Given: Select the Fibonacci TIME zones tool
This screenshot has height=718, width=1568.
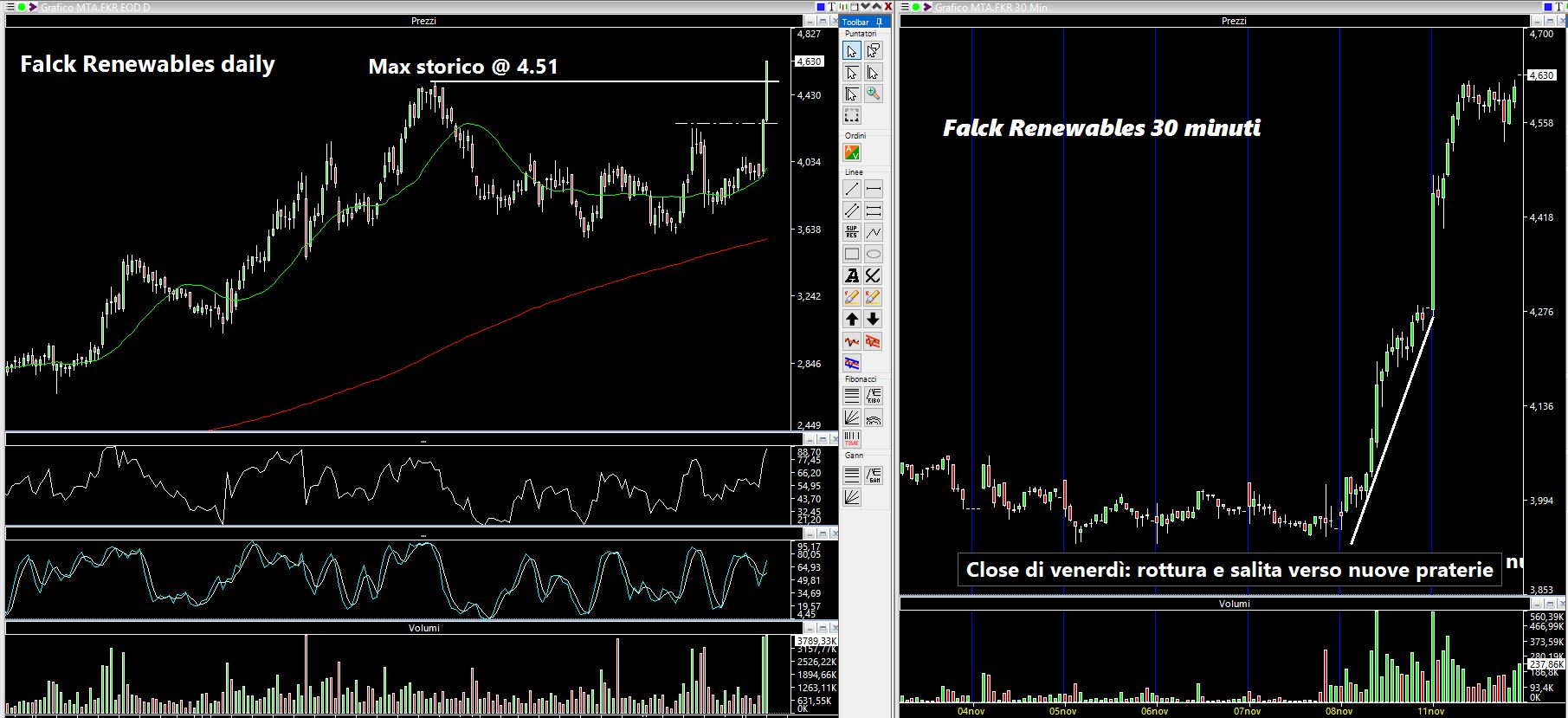Looking at the screenshot, I should pyautogui.click(x=852, y=439).
